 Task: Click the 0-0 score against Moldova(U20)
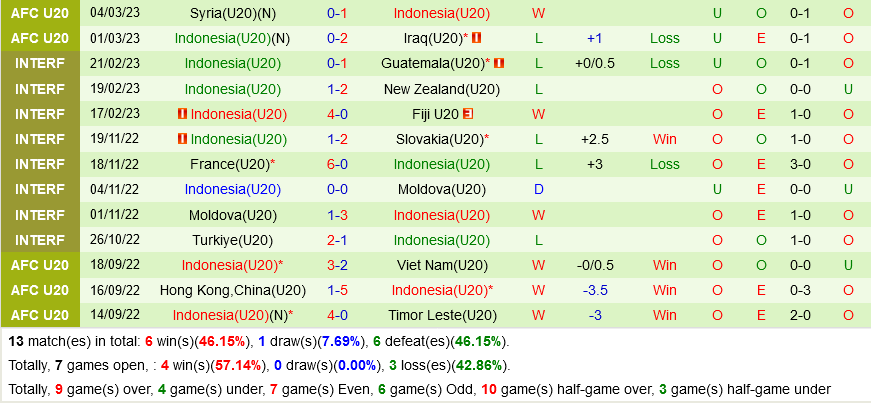(337, 189)
